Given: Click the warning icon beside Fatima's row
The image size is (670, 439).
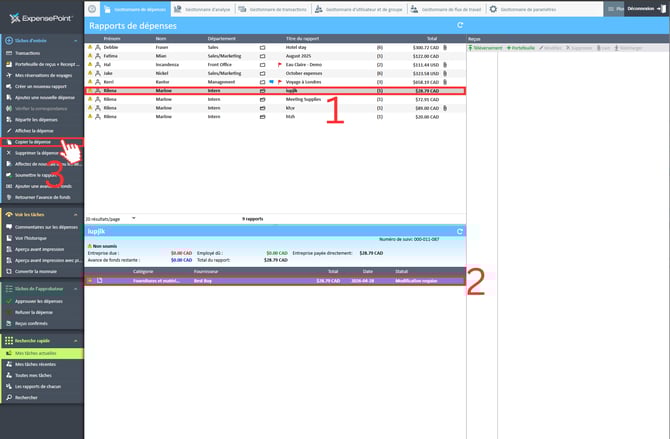Looking at the screenshot, I should pyautogui.click(x=89, y=55).
